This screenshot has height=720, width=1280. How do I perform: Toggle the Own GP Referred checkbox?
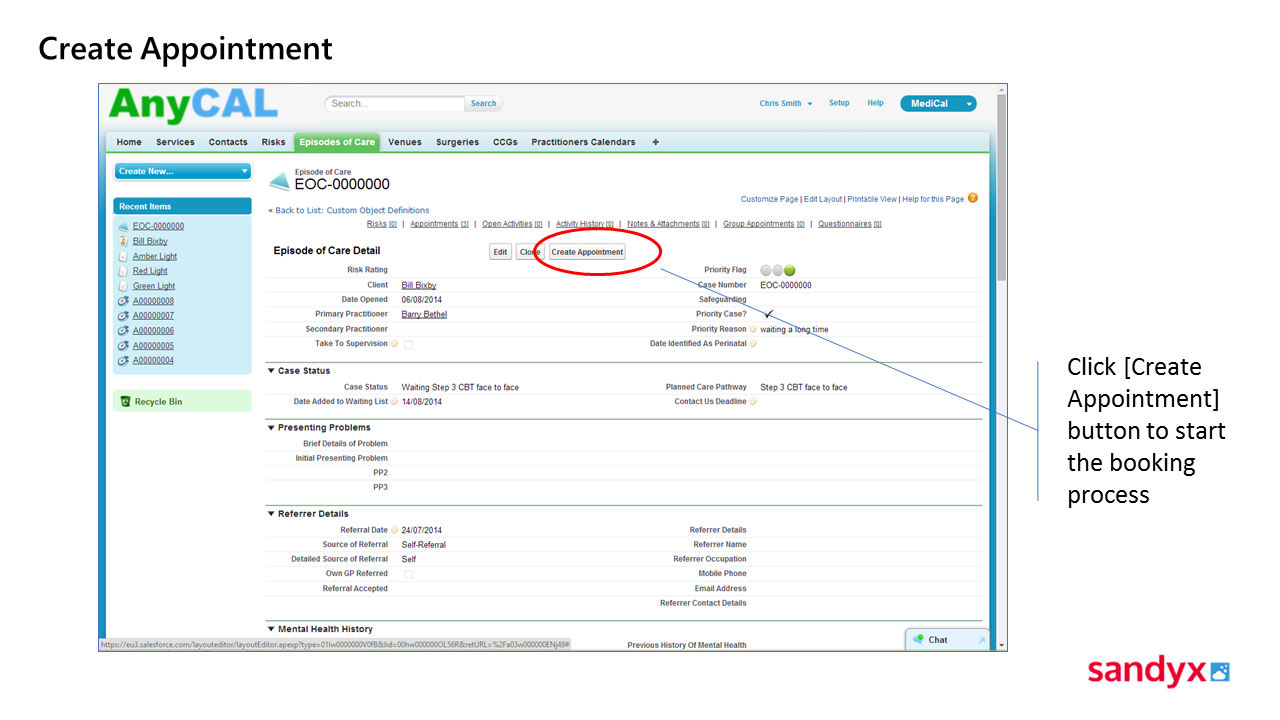tap(408, 574)
